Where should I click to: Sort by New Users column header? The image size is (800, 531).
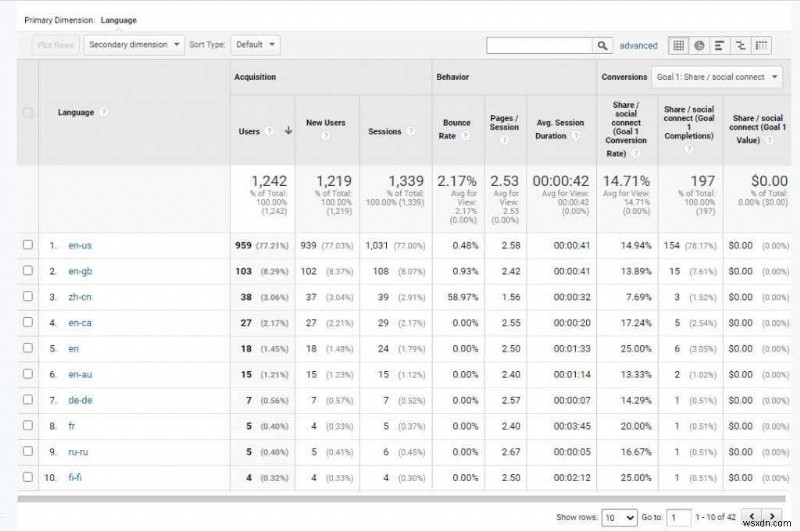326,123
